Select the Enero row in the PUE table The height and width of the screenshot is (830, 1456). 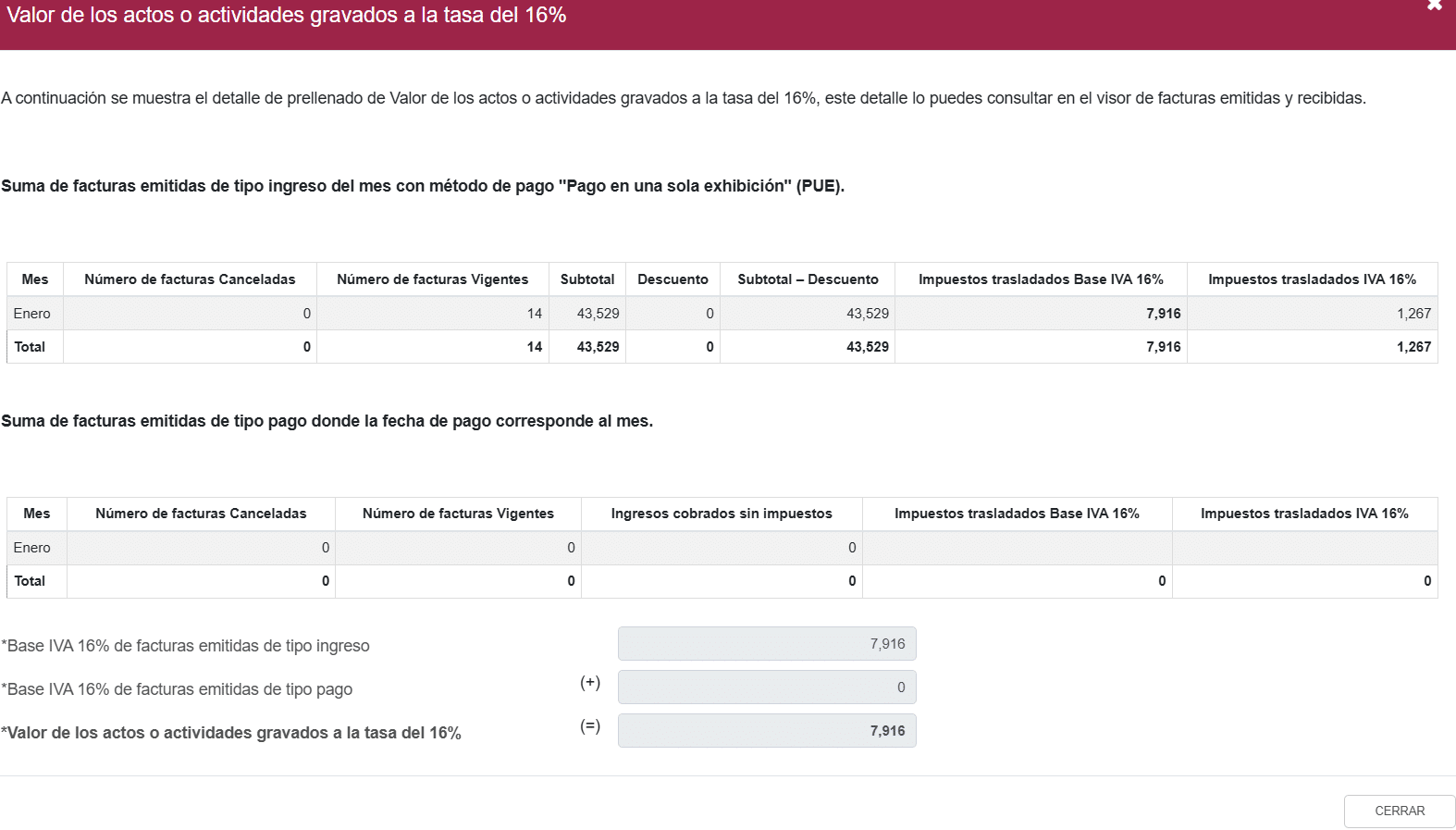tap(722, 314)
